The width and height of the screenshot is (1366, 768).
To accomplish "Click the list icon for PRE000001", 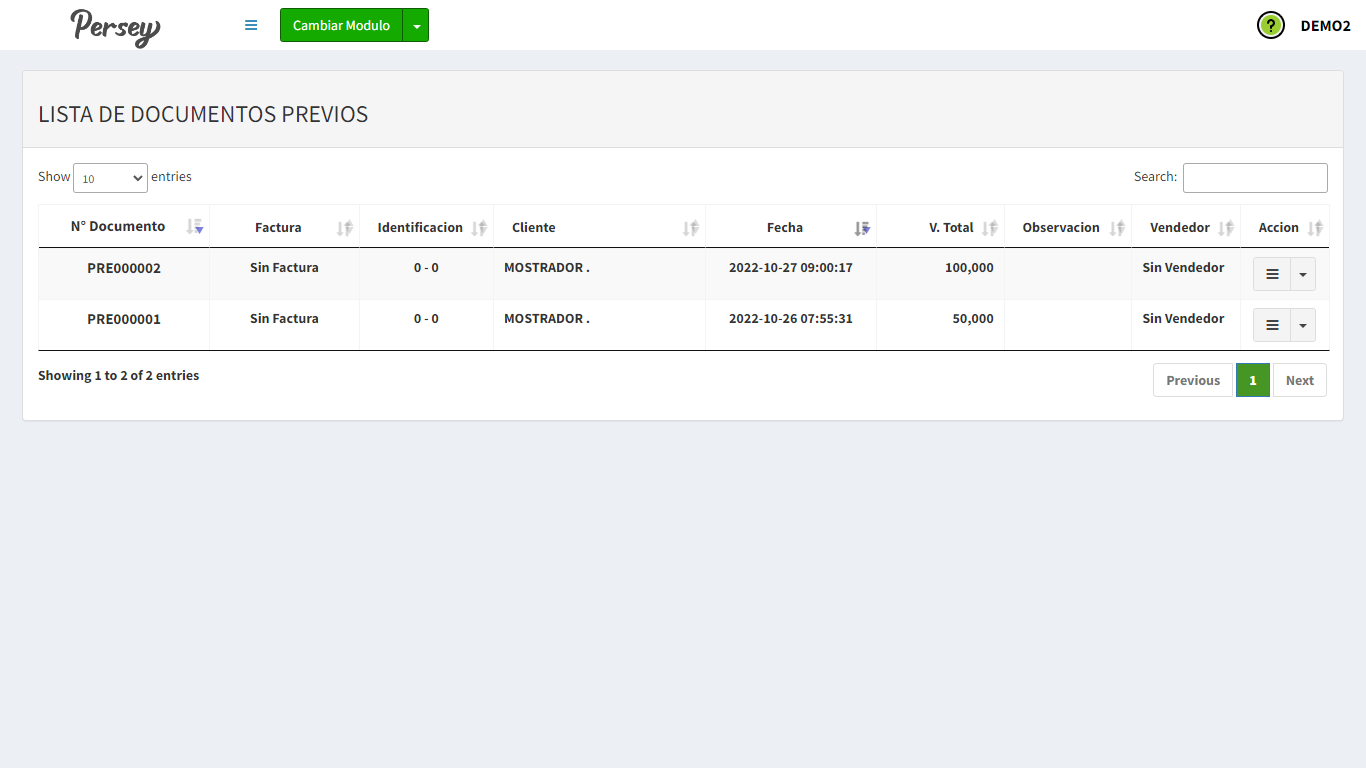I will point(1272,325).
